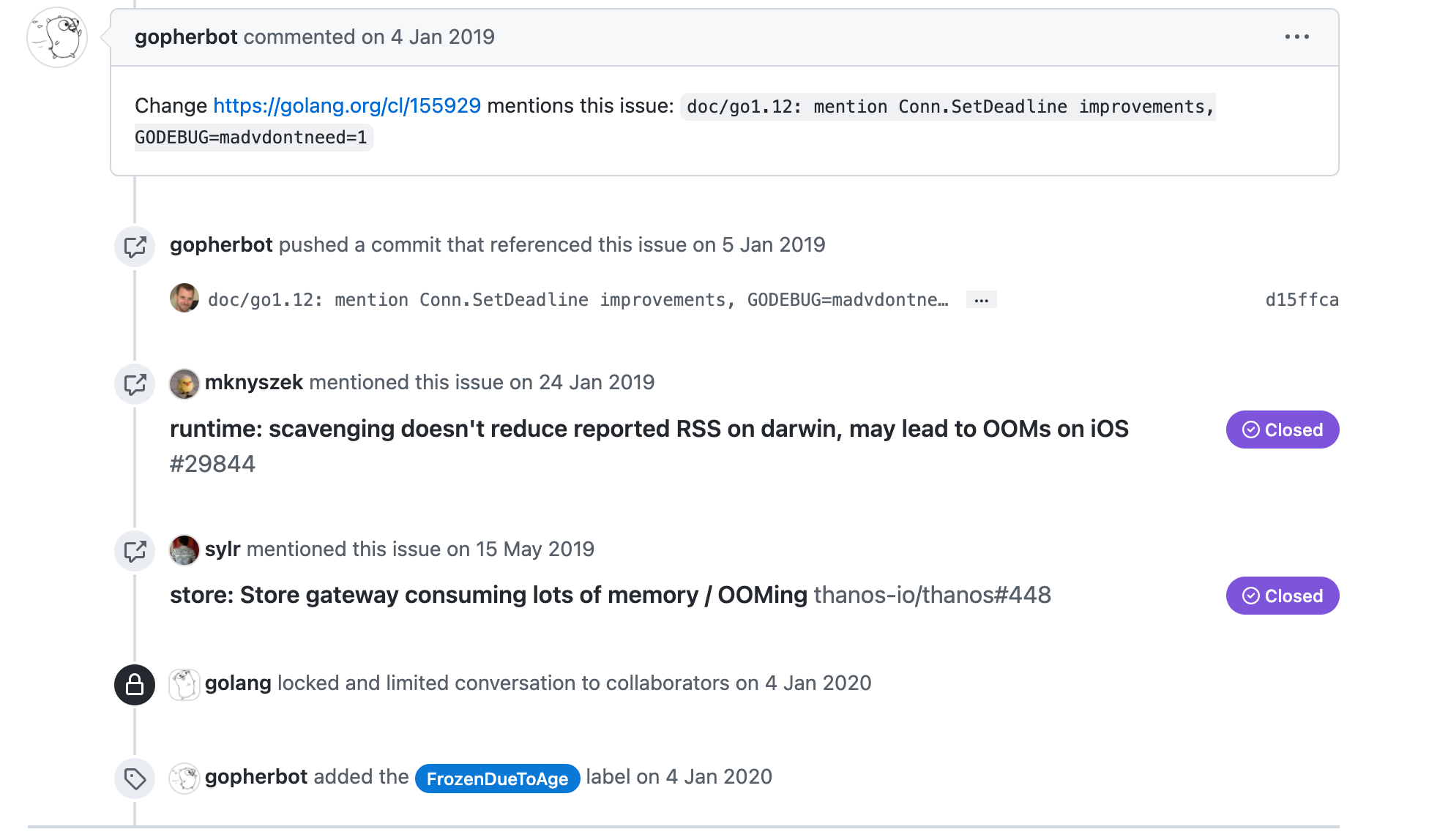This screenshot has height=840, width=1448.
Task: Click the cross-reference icon next to sylr's mention
Action: click(135, 551)
